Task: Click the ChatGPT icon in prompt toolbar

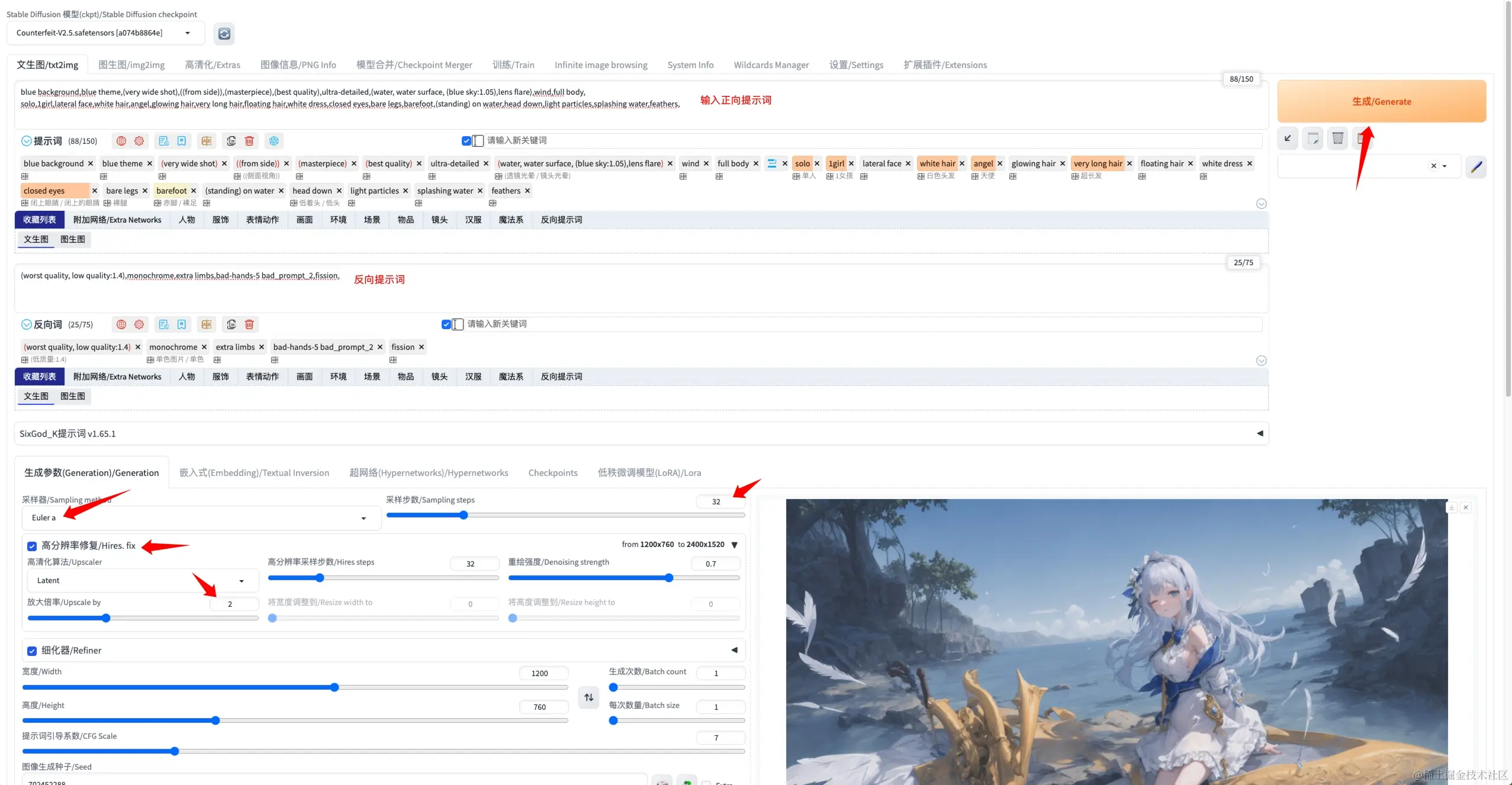Action: coord(274,141)
